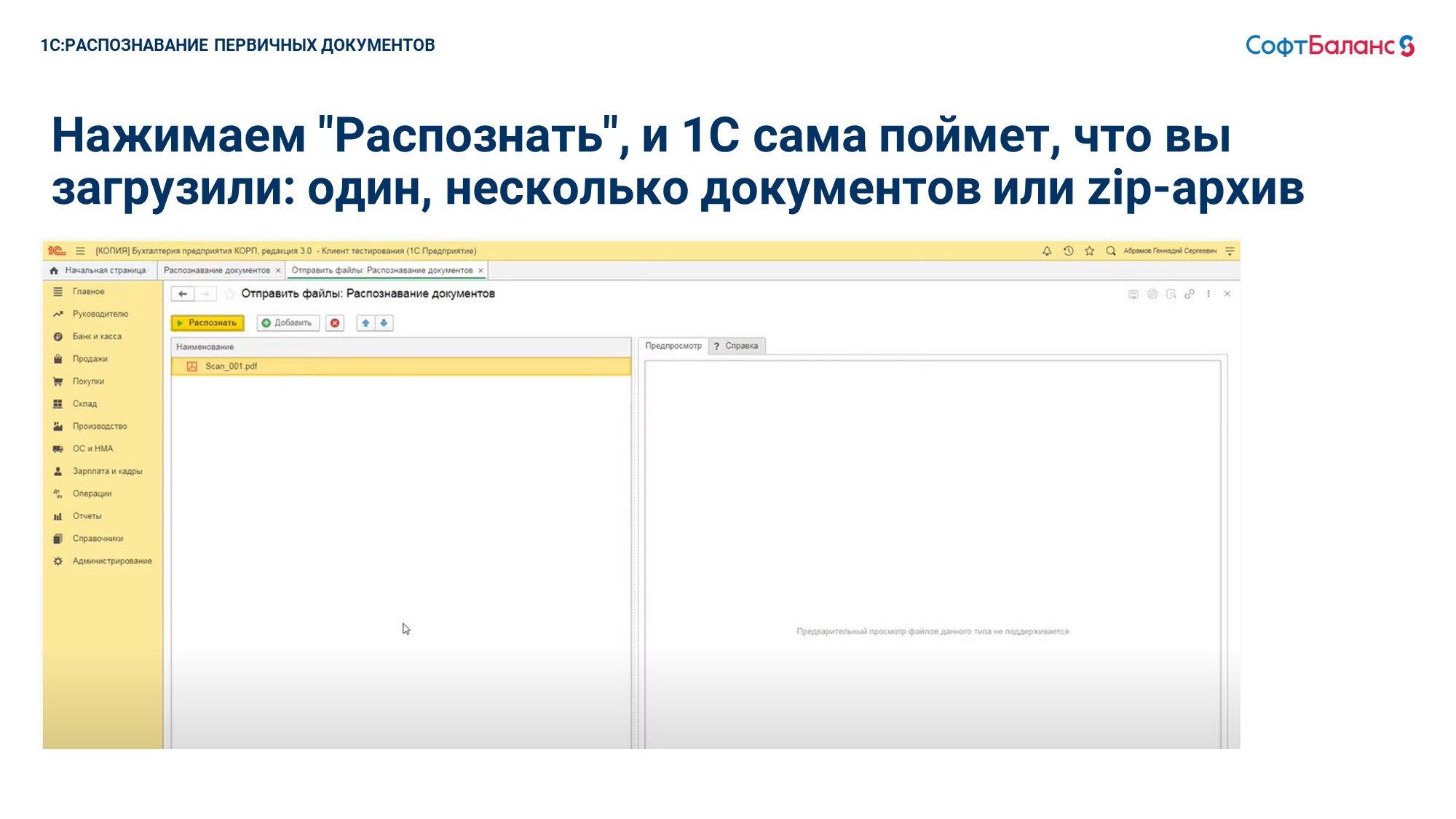This screenshot has height=819, width=1456.
Task: Click the ОС и НМА truck icon
Action: pos(58,448)
